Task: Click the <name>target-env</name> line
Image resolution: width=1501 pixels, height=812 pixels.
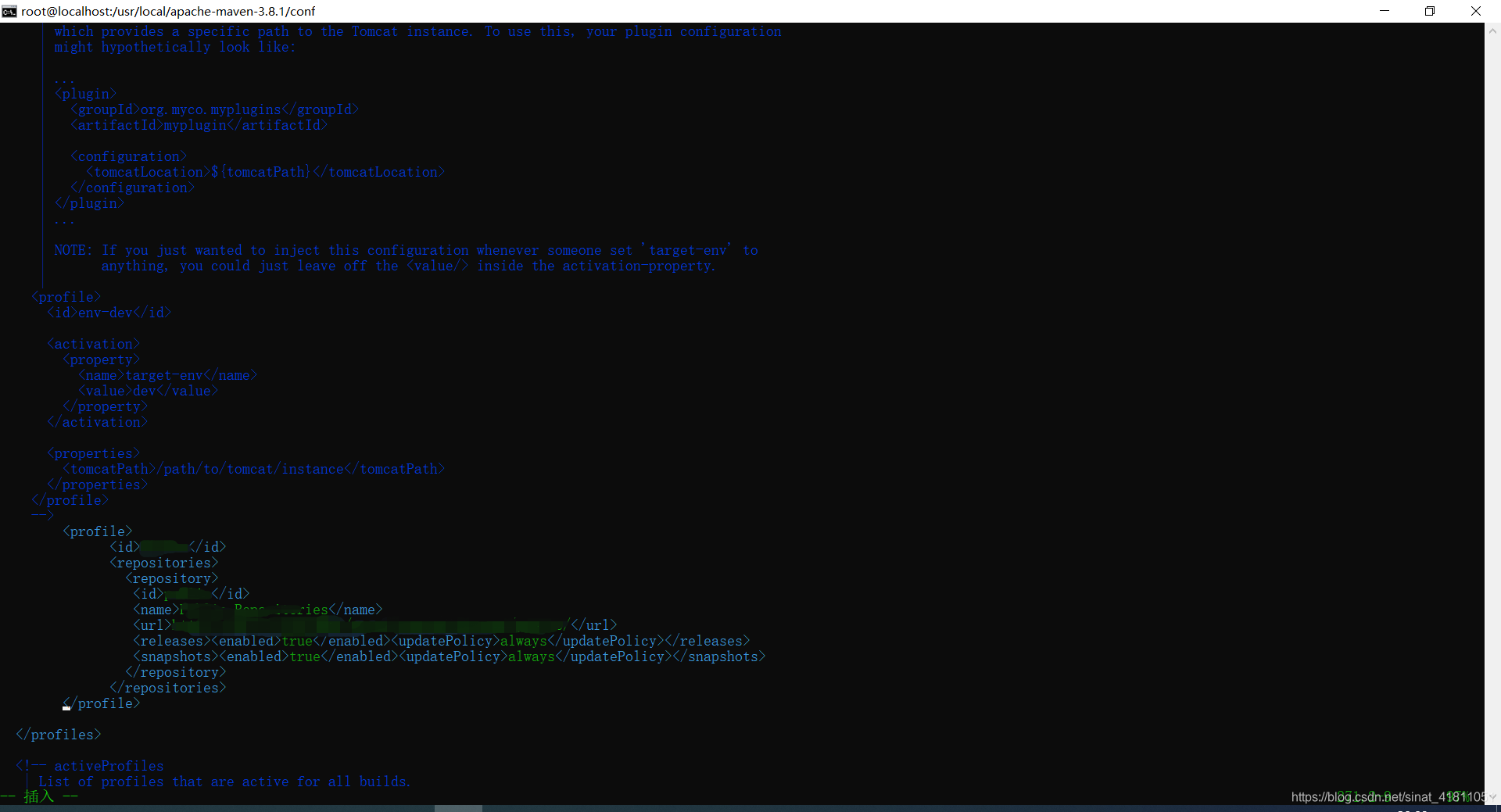Action: pyautogui.click(x=167, y=375)
